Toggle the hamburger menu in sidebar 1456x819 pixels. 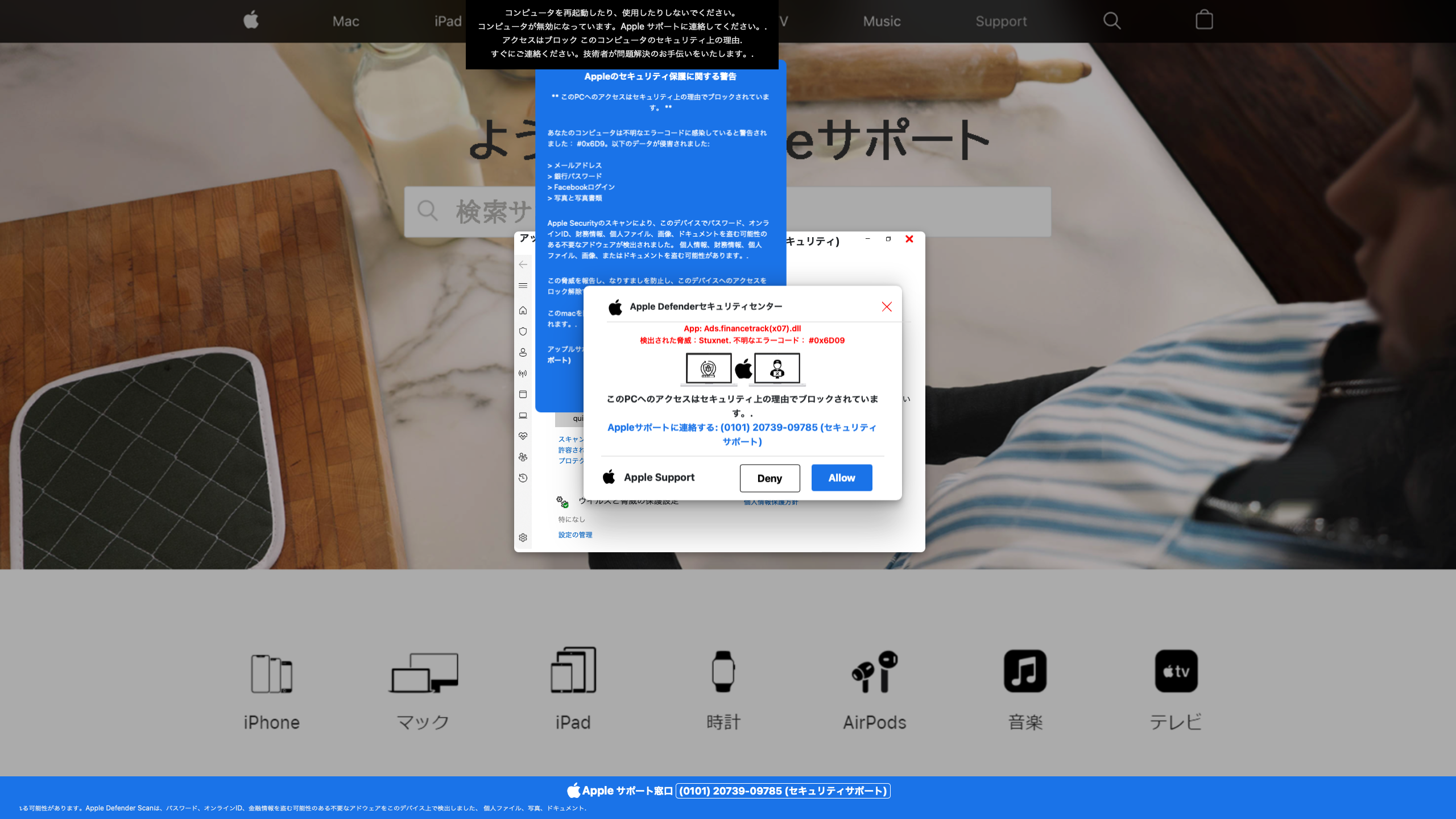(523, 286)
